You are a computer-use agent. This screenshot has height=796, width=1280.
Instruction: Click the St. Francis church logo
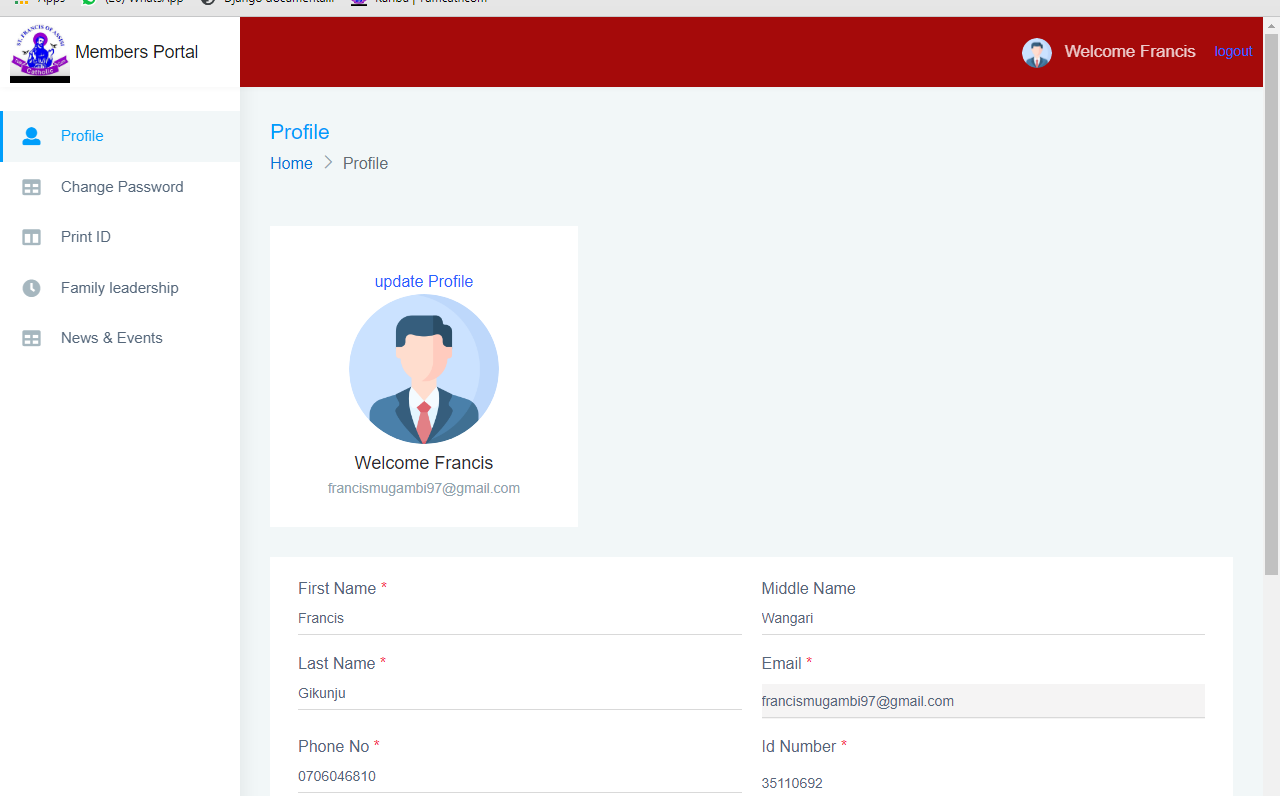pos(40,52)
